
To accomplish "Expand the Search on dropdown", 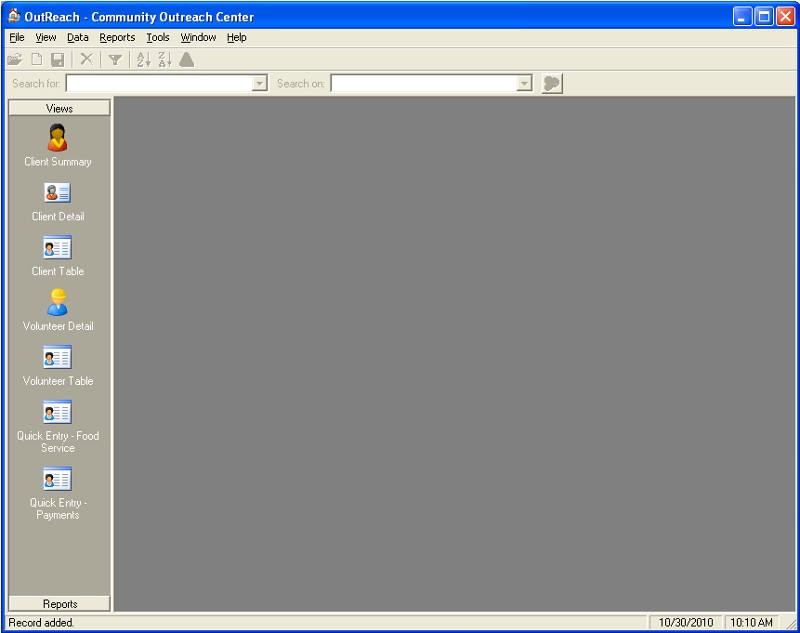I will [x=525, y=84].
